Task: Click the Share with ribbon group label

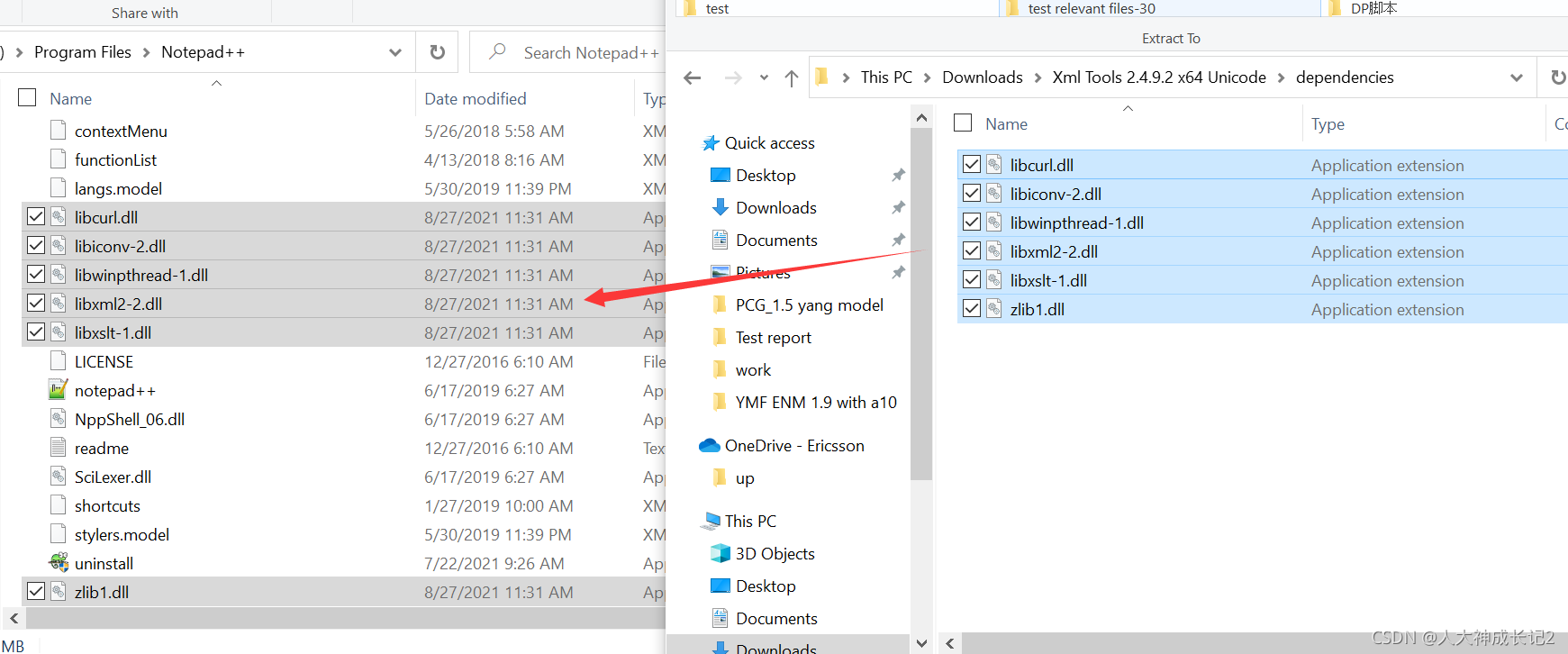Action: pos(145,13)
